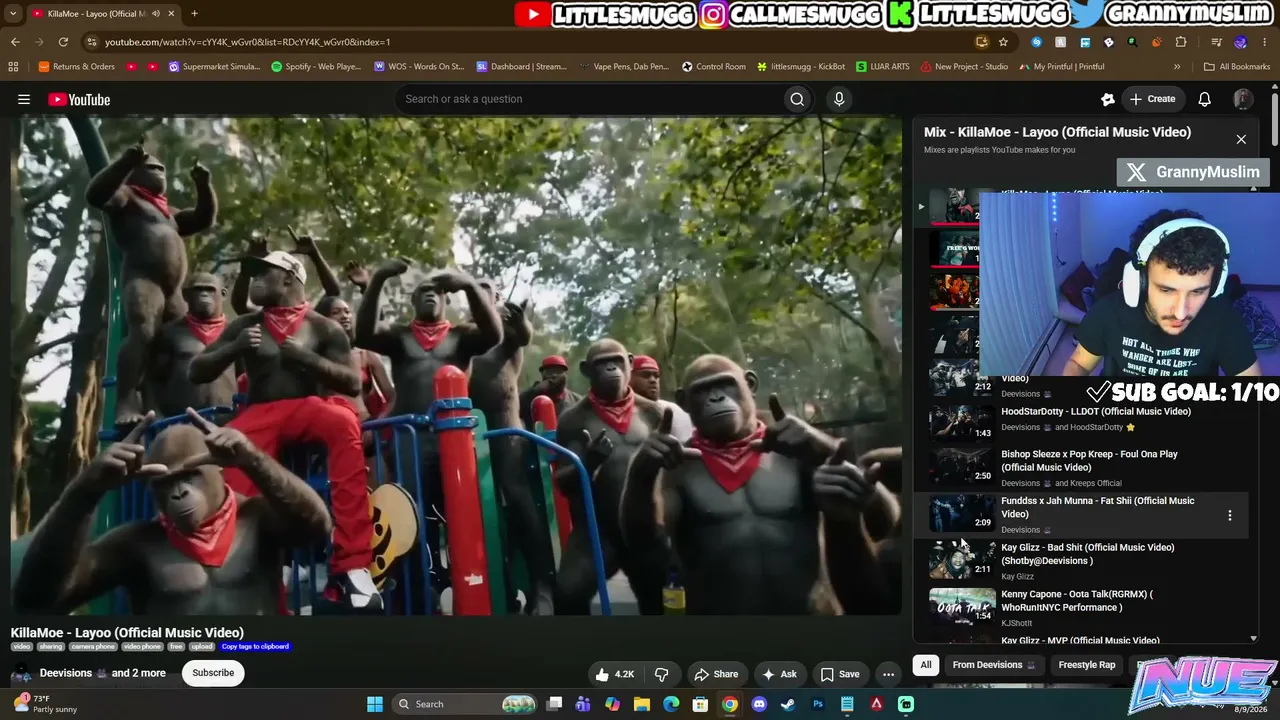Image resolution: width=1280 pixels, height=720 pixels.
Task: Open the Spotify Web Player bookmark
Action: 316,67
